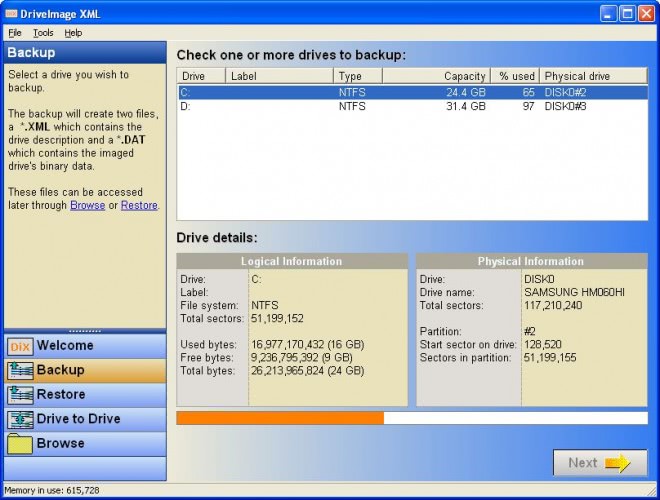
Task: Open the File menu
Action: 15,33
